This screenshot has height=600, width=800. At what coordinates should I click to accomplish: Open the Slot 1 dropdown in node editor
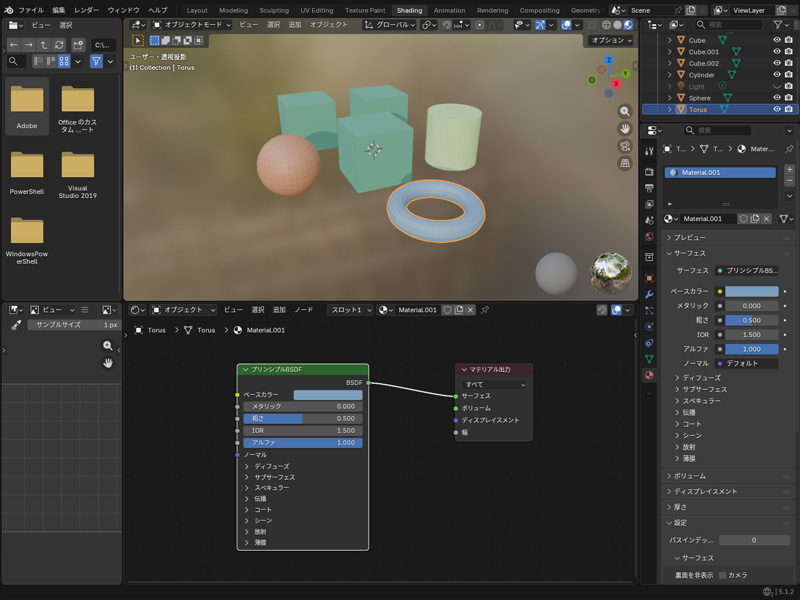pyautogui.click(x=351, y=310)
